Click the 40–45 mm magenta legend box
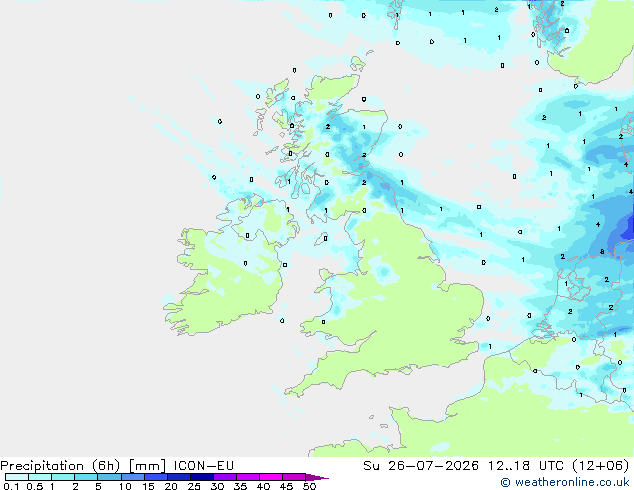The image size is (634, 490). (x=271, y=477)
